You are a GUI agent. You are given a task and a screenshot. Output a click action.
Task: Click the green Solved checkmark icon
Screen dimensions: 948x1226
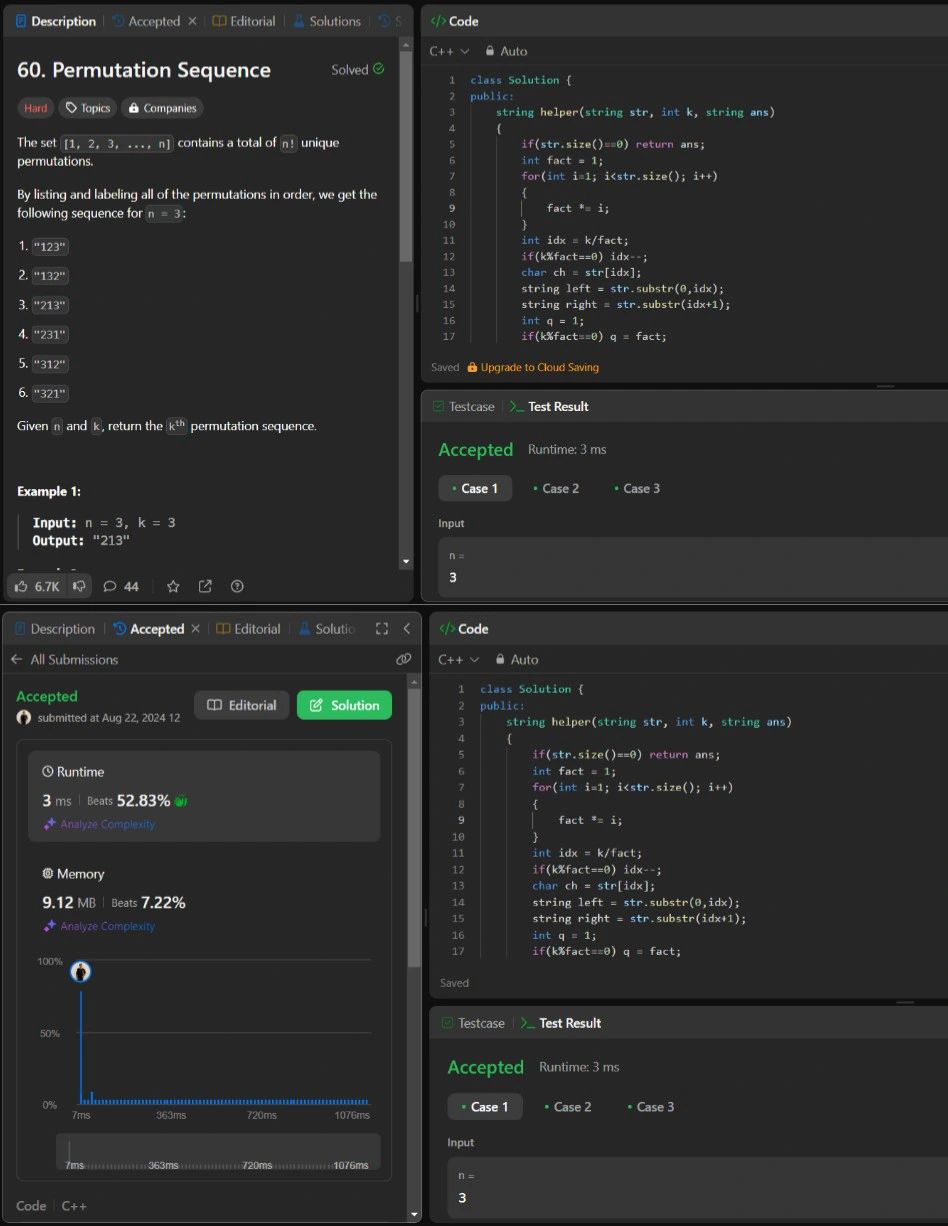(x=378, y=69)
